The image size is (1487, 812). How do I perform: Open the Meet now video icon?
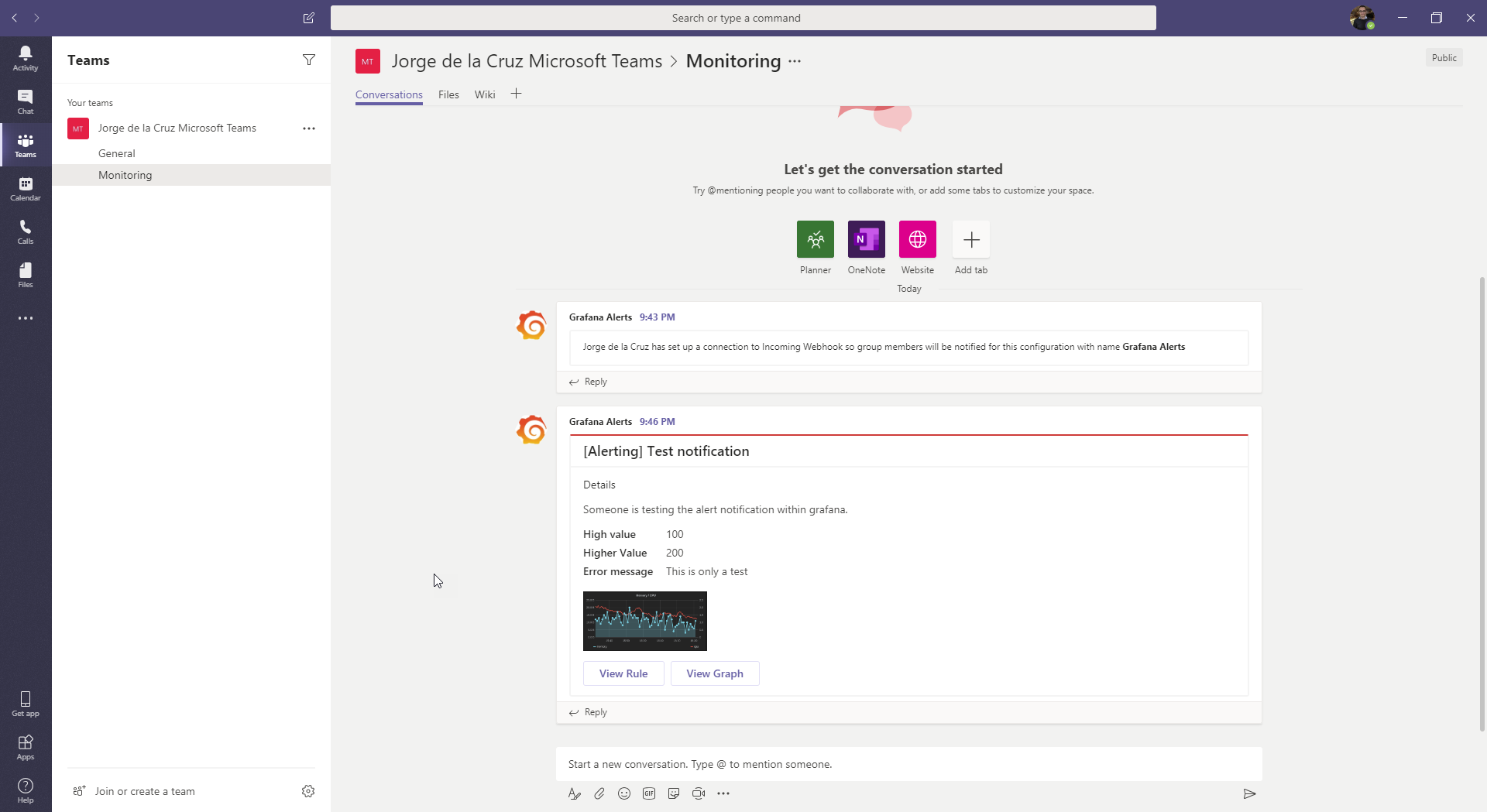(699, 793)
